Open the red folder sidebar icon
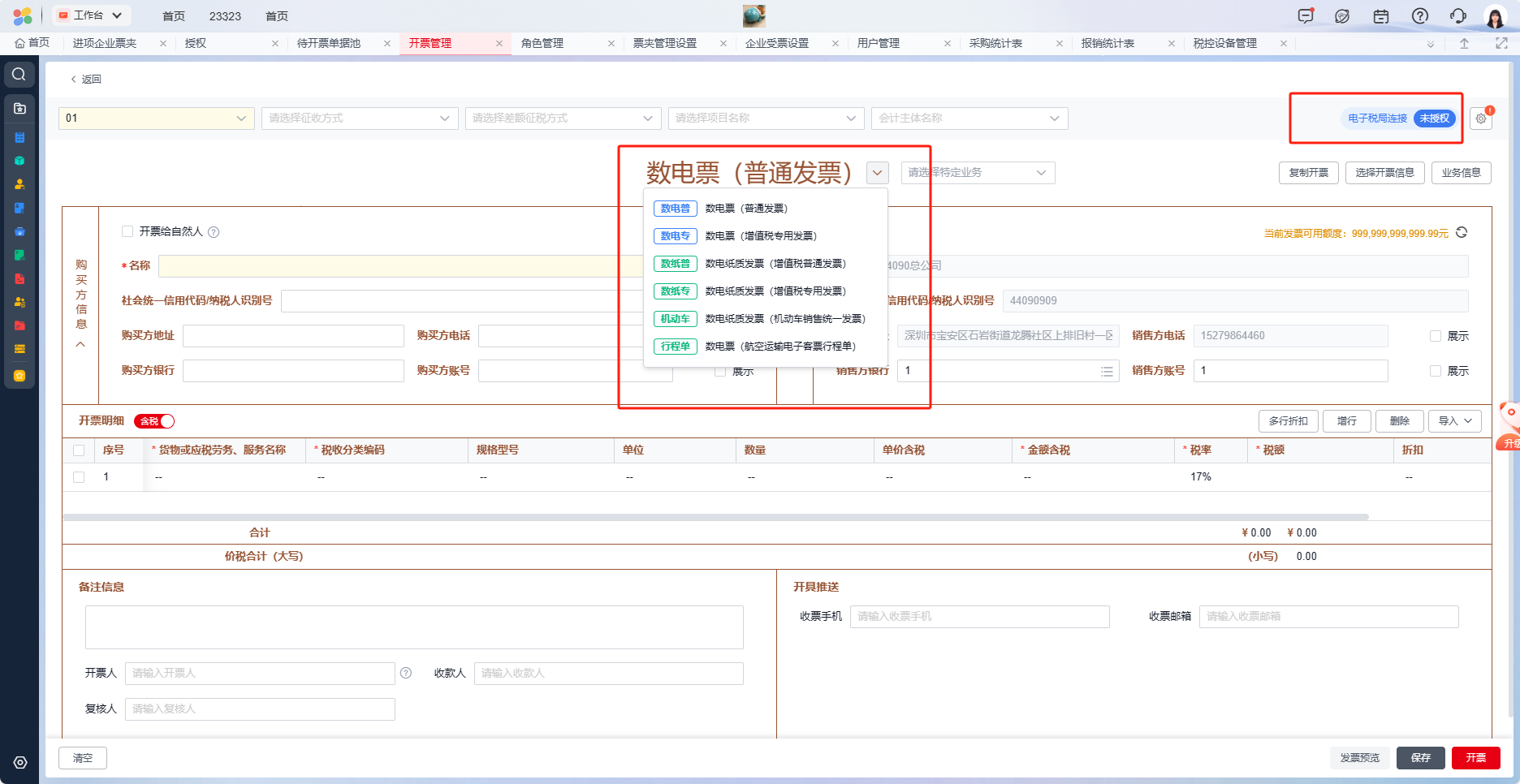Screen dimensions: 1520x784 click(x=19, y=325)
